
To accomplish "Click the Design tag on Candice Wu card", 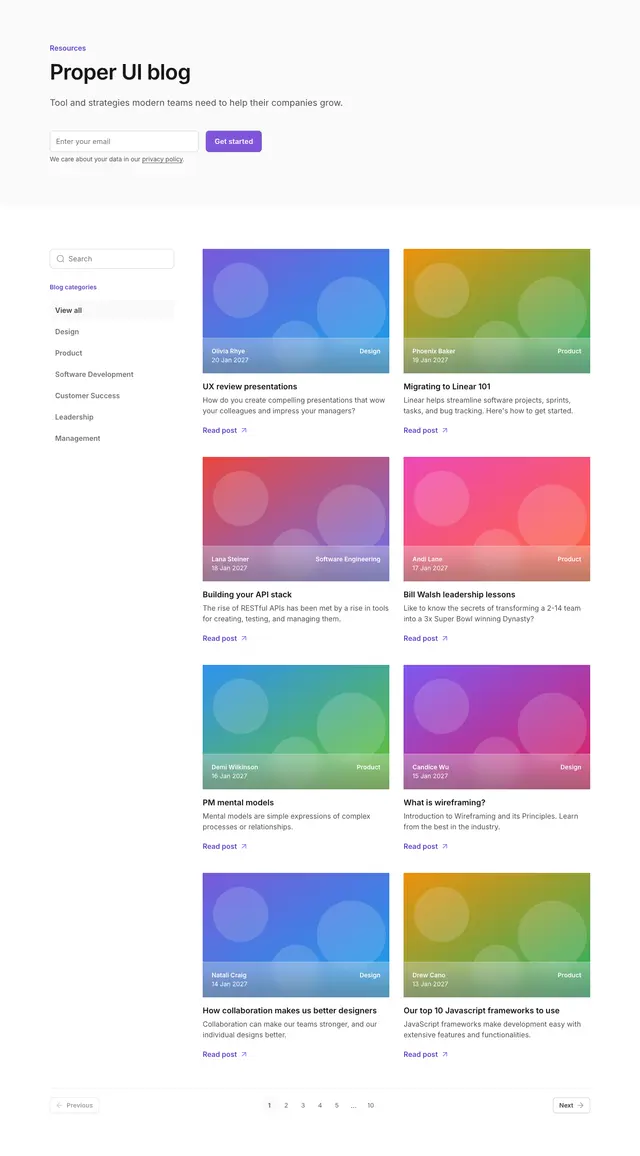I will [571, 767].
